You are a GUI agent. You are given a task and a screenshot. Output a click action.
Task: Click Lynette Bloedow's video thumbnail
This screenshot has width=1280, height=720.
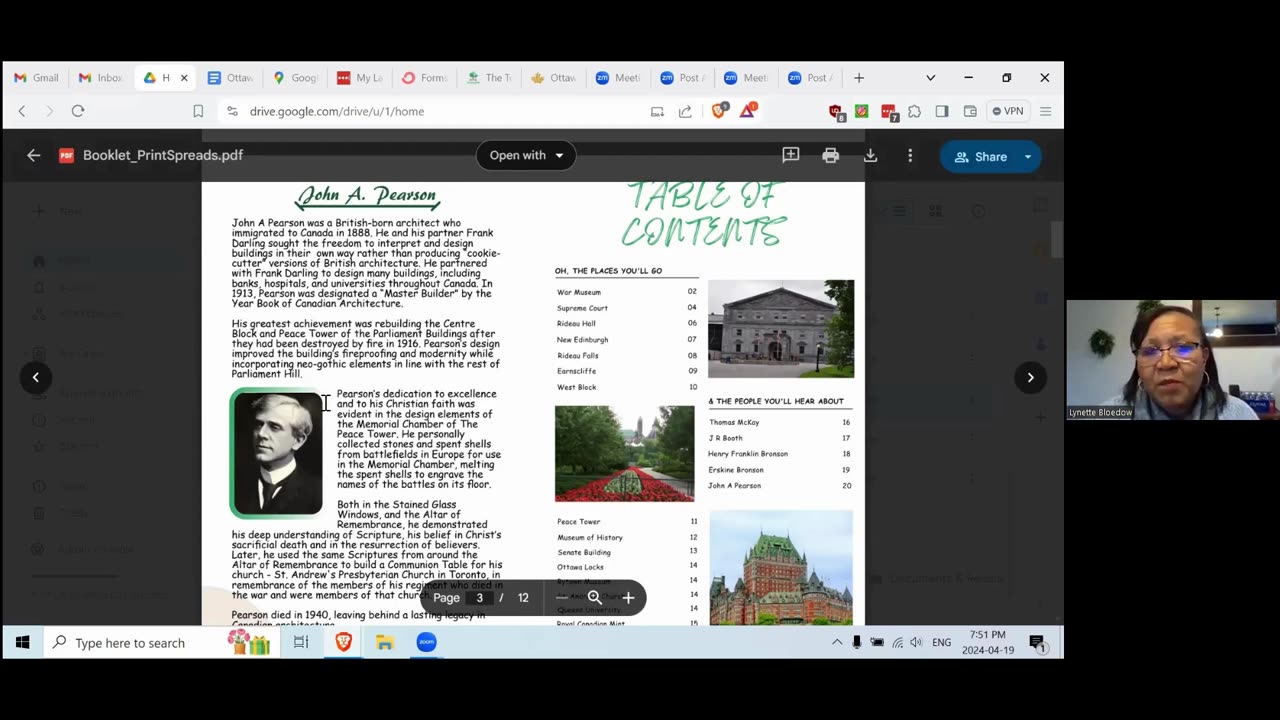(1172, 360)
